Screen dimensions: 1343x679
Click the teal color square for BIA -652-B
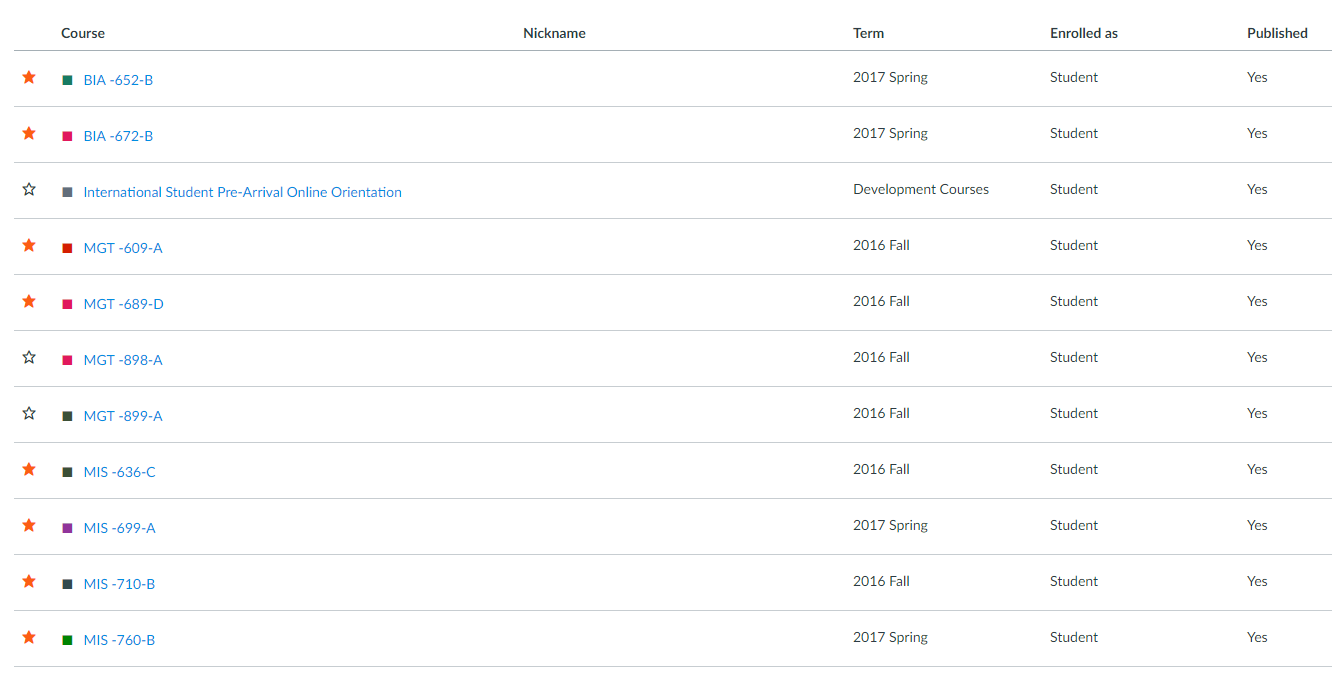[x=67, y=80]
